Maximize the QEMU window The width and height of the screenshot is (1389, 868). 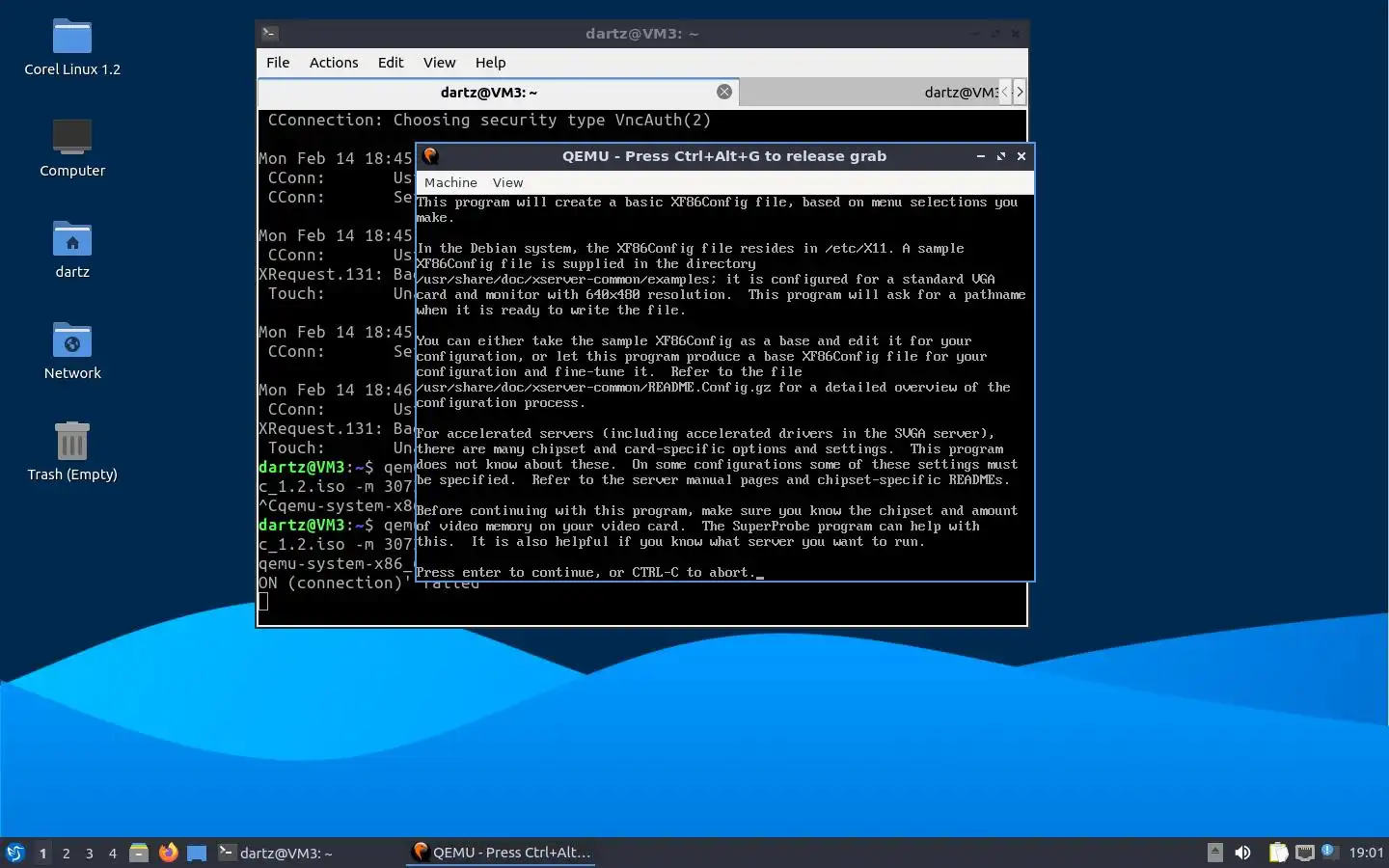pyautogui.click(x=1000, y=156)
